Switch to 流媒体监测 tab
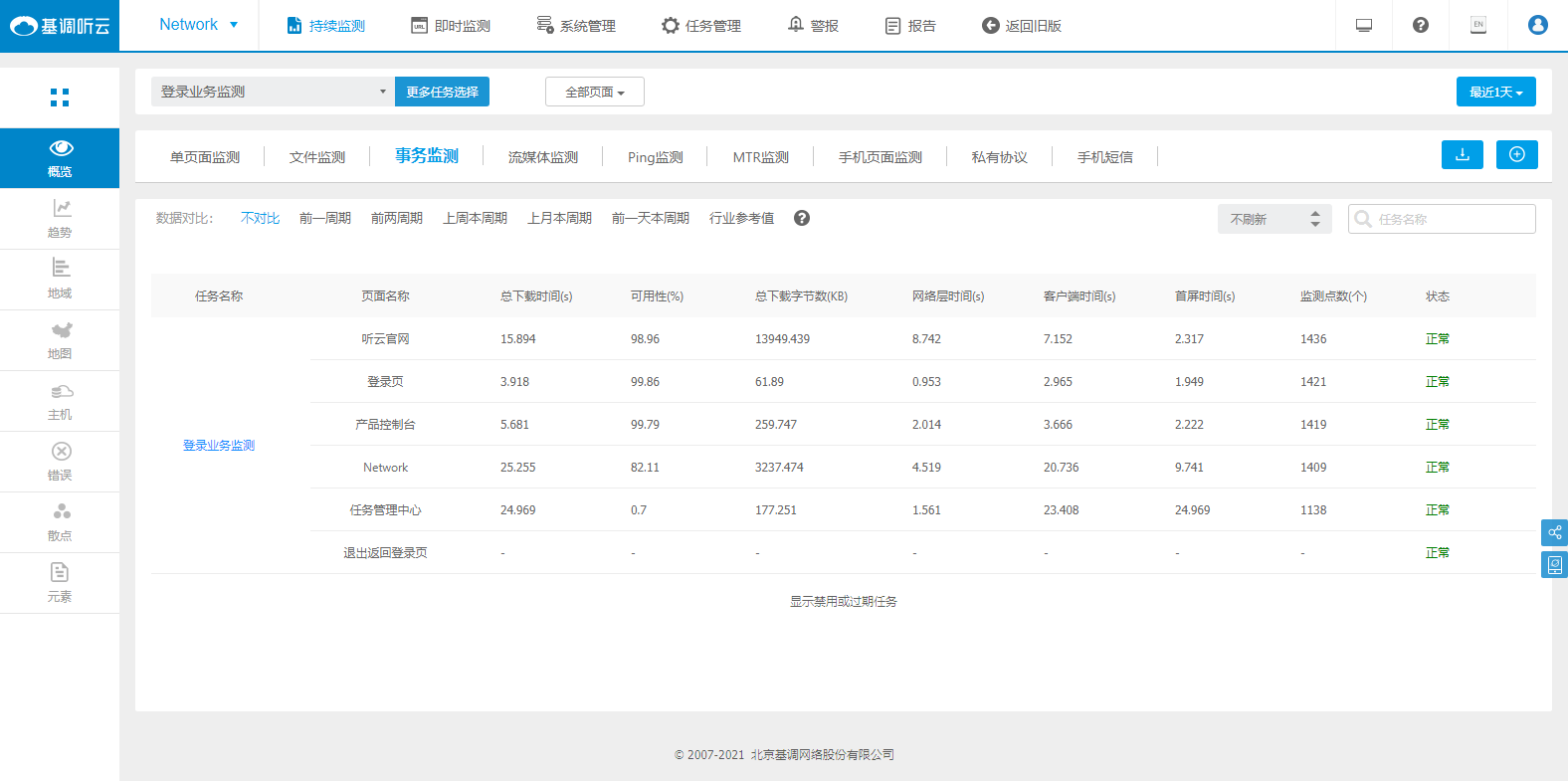Screen dimensions: 1568x781 [543, 157]
